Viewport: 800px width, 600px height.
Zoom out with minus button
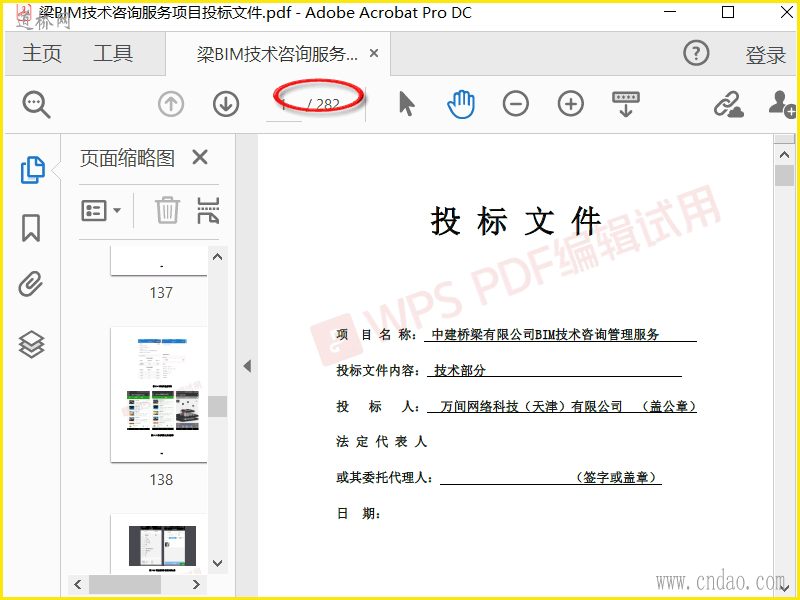(x=515, y=104)
